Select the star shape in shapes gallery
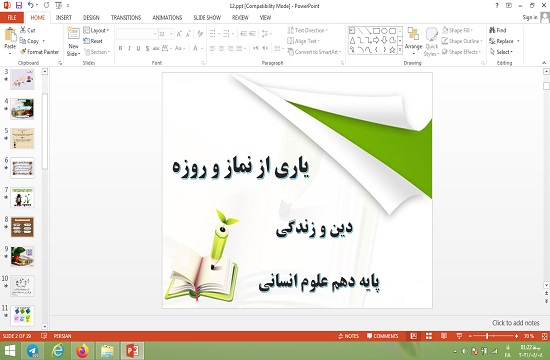The width and height of the screenshot is (550, 360). (x=393, y=50)
